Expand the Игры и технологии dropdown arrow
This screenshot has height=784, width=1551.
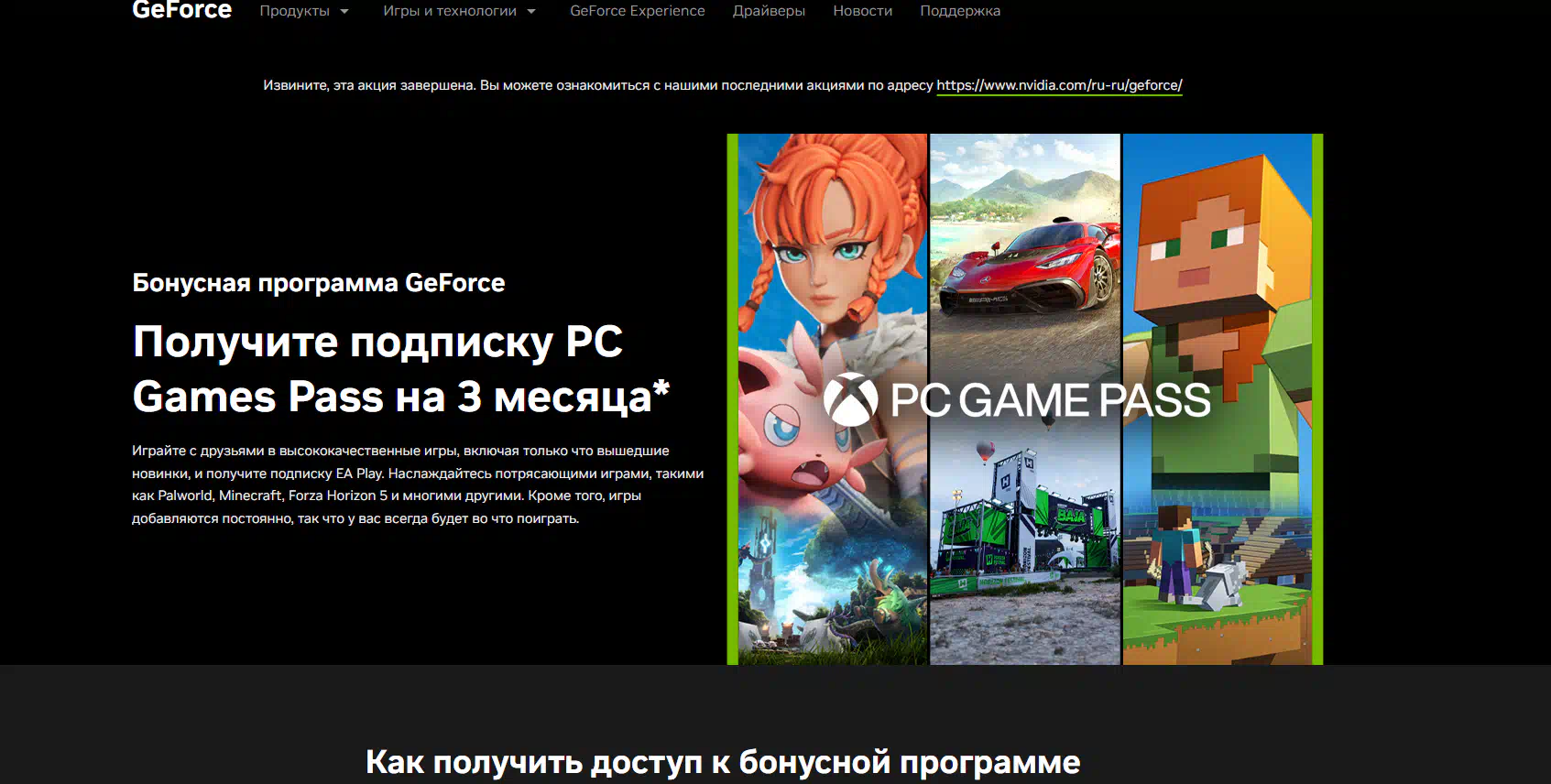pyautogui.click(x=531, y=11)
